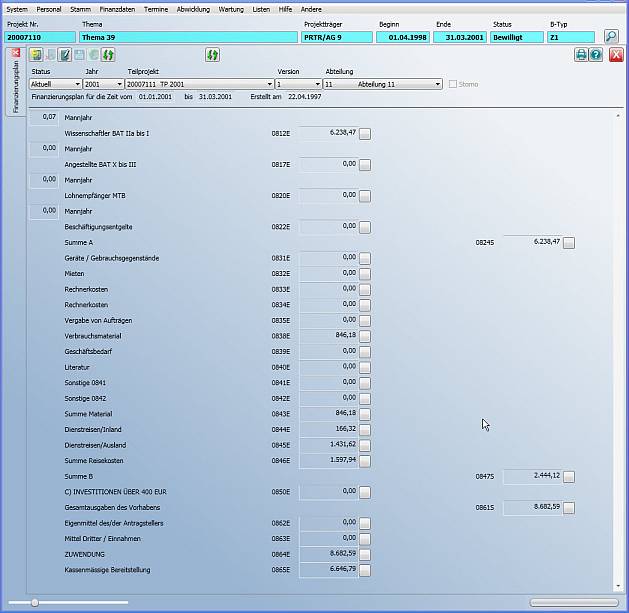629x613 pixels.
Task: Open the Abwicklung menu
Action: point(193,9)
